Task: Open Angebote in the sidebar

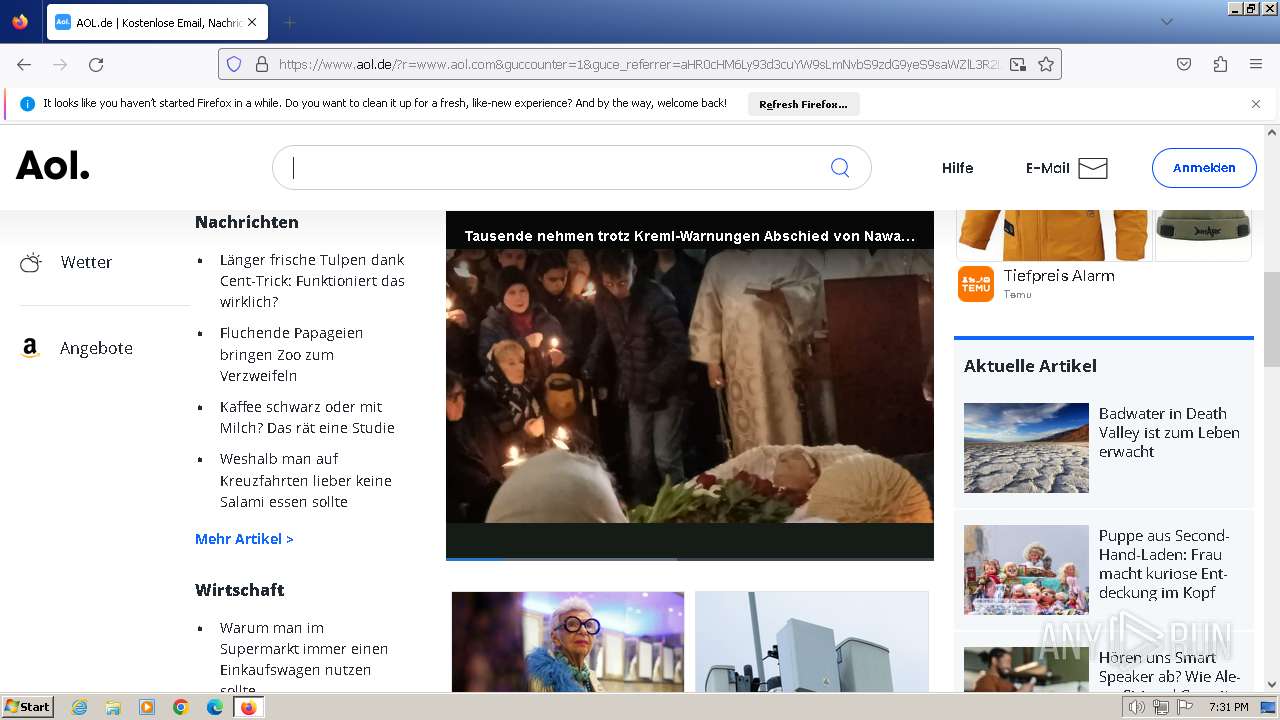Action: click(96, 348)
